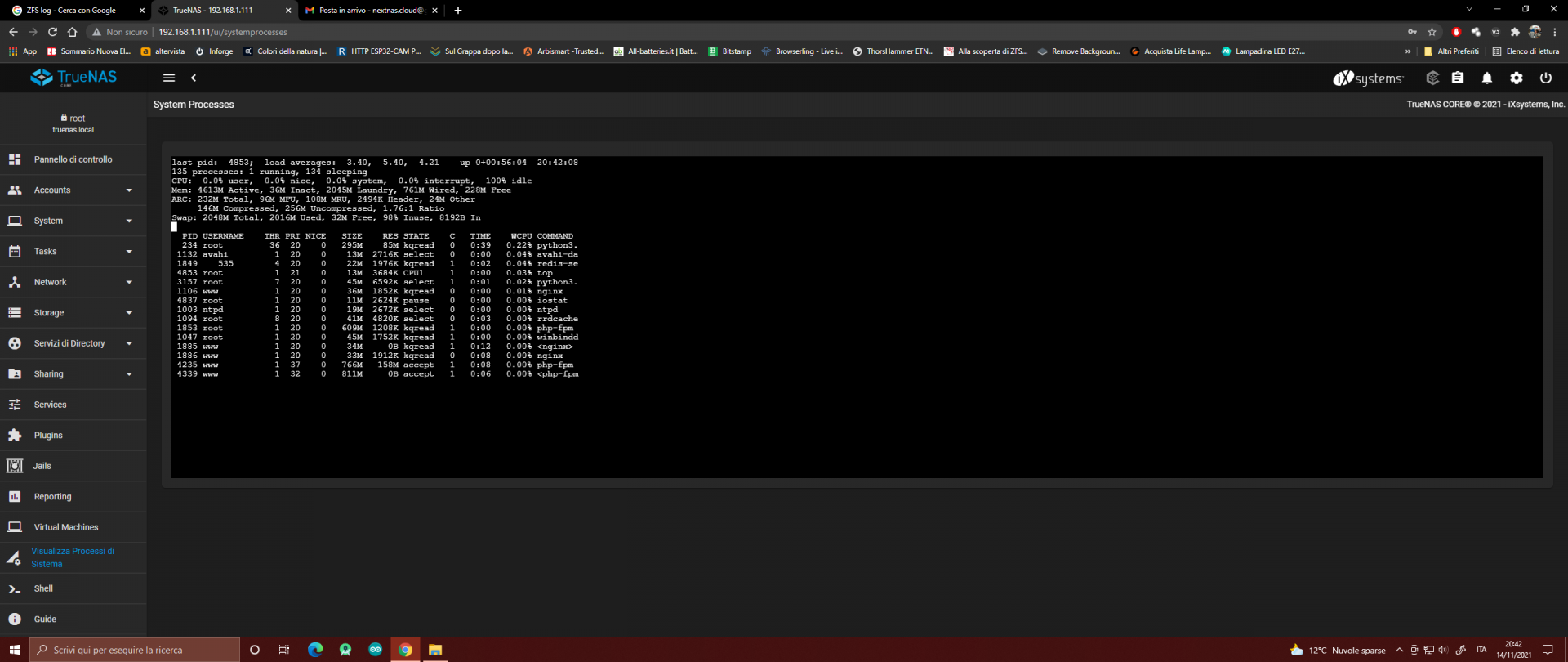
Task: Click the power button icon
Action: [1546, 78]
